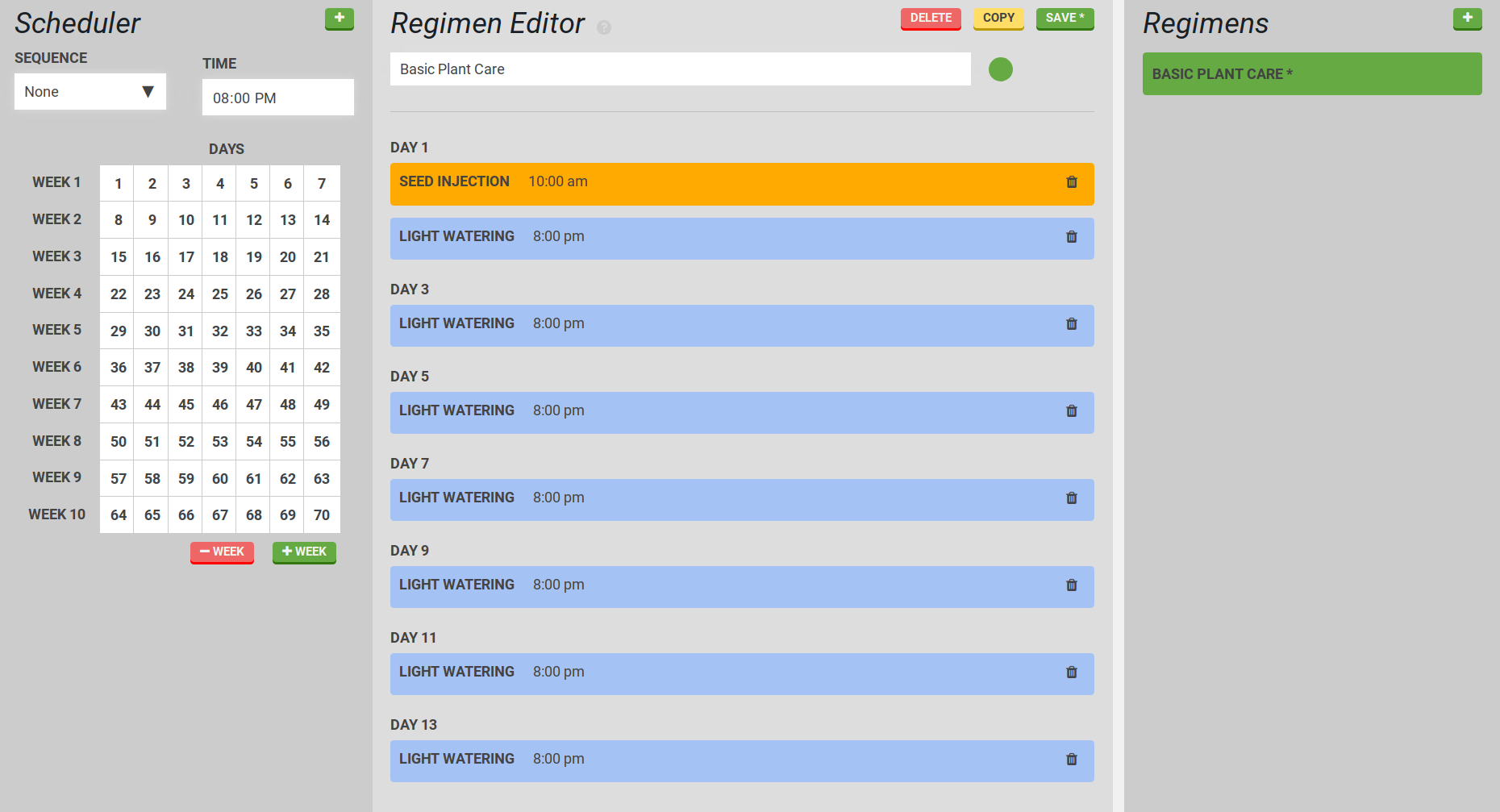The width and height of the screenshot is (1500, 812).
Task: Click the Time field showing 08:00 PM
Action: tap(277, 98)
